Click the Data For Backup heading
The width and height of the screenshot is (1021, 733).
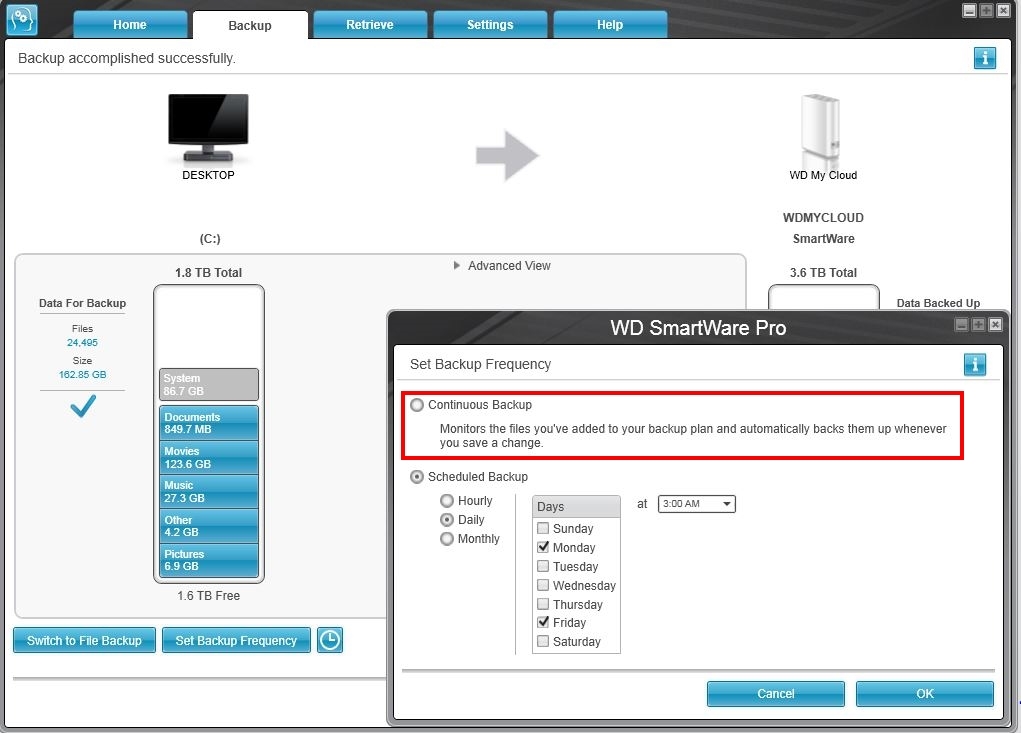(x=82, y=303)
